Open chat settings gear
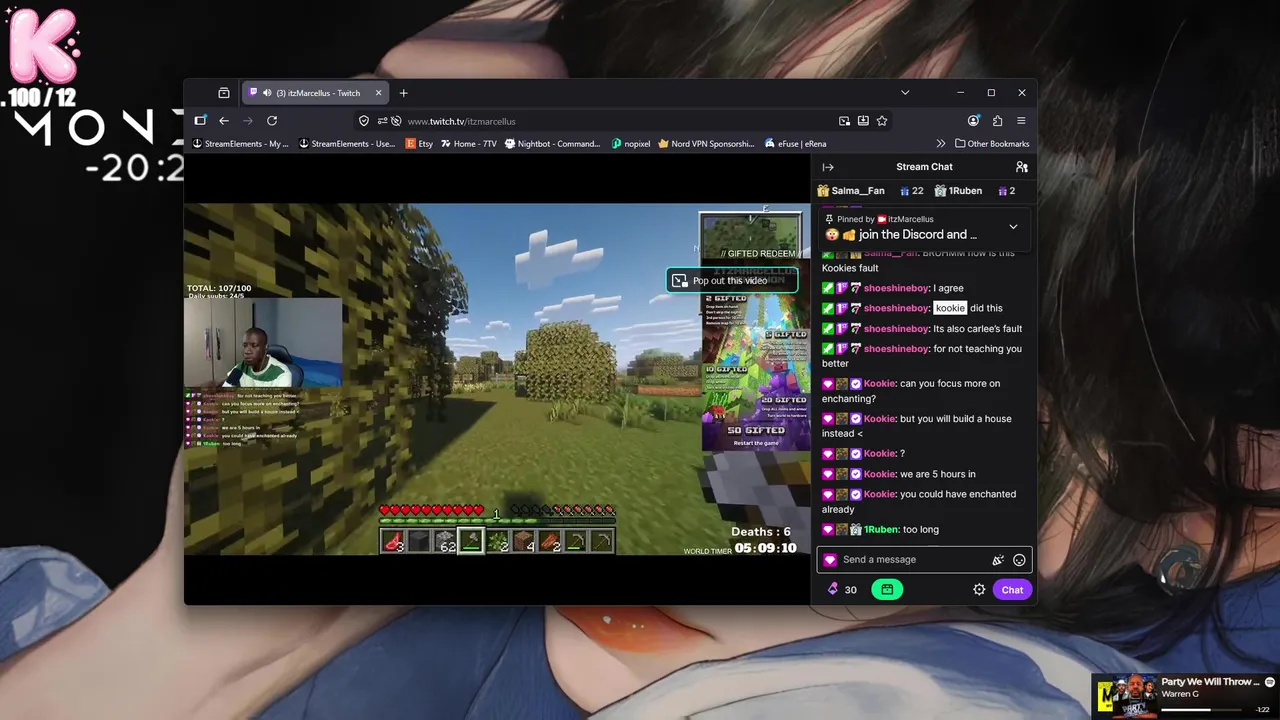Viewport: 1280px width, 720px height. (x=979, y=590)
